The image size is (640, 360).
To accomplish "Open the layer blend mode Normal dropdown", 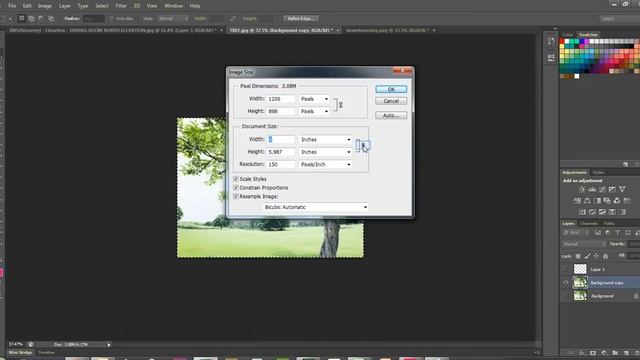I will 584,244.
